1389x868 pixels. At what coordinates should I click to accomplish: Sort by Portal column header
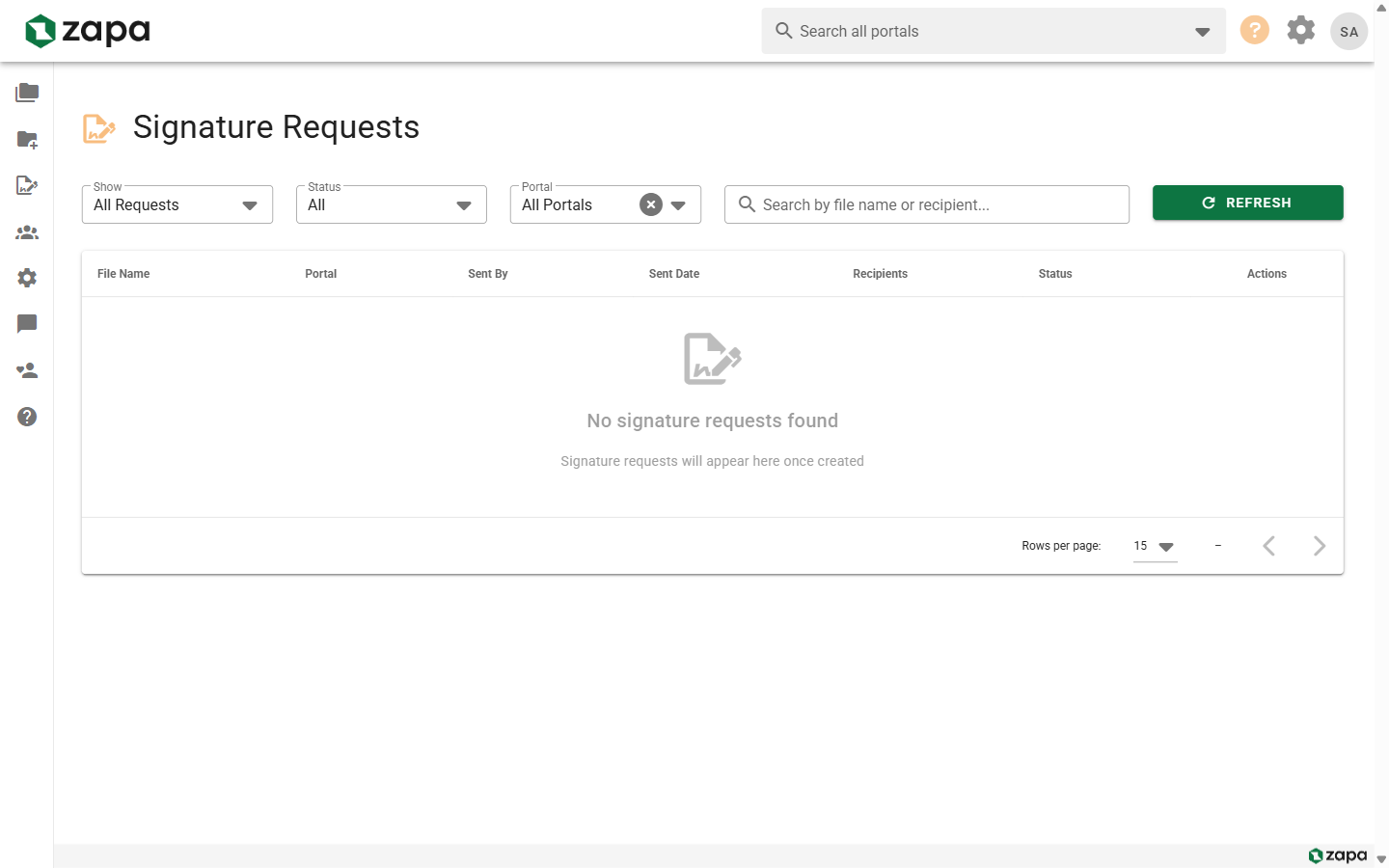point(321,274)
